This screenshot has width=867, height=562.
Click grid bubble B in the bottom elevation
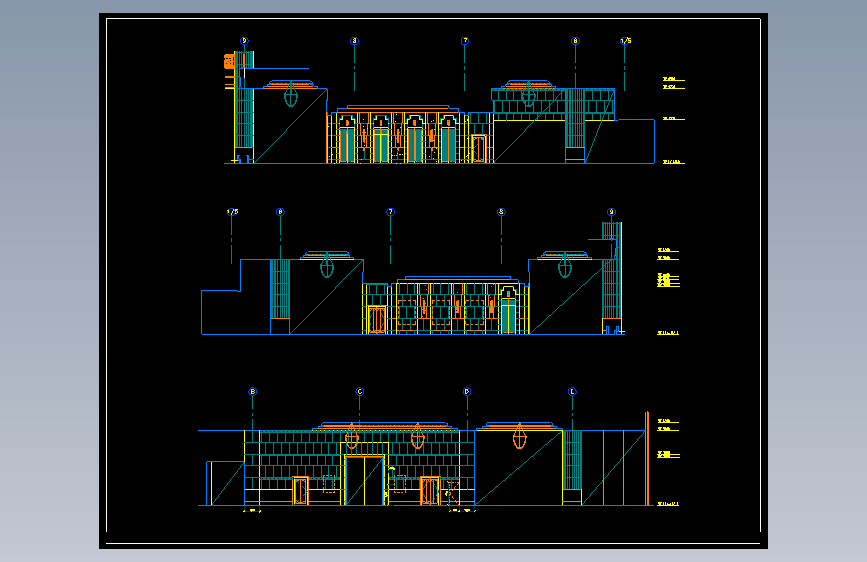tap(253, 392)
